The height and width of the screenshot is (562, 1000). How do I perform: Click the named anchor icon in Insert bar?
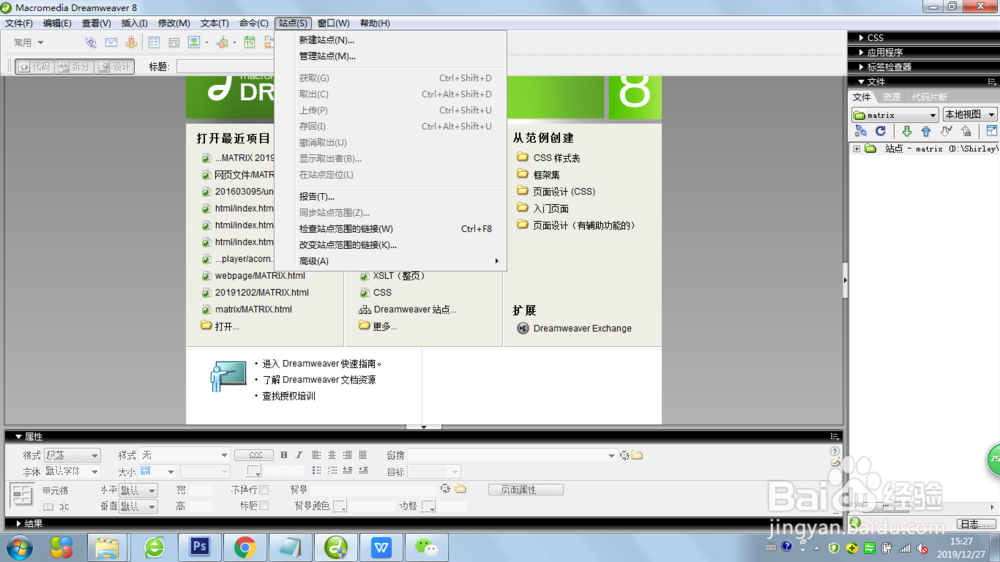131,43
